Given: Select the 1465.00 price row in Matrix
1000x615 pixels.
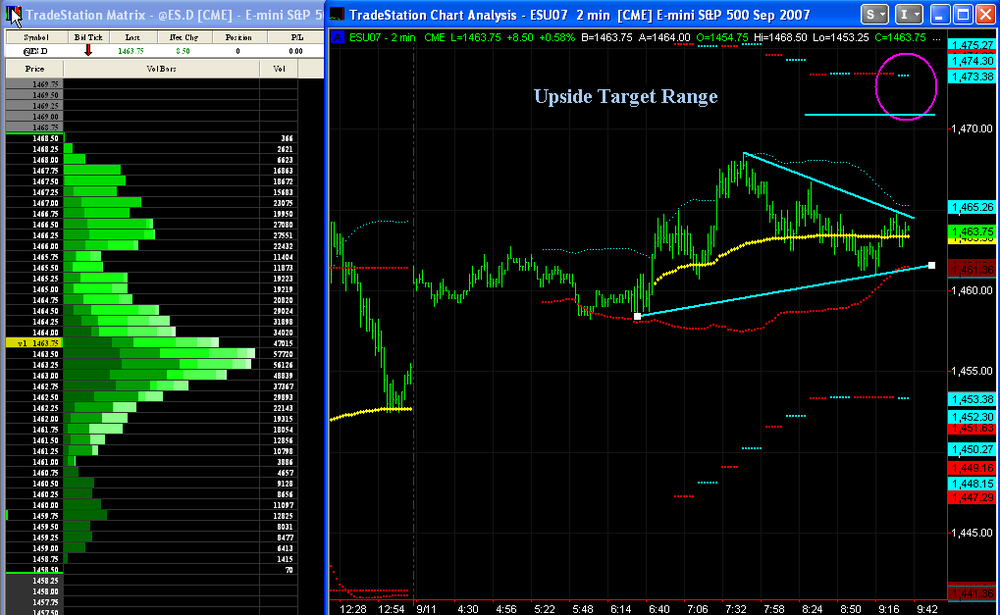Looking at the screenshot, I should coord(34,289).
